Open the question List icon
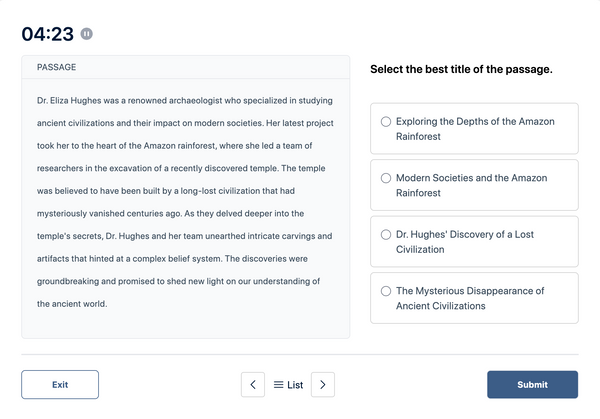The image size is (600, 419). [279, 385]
